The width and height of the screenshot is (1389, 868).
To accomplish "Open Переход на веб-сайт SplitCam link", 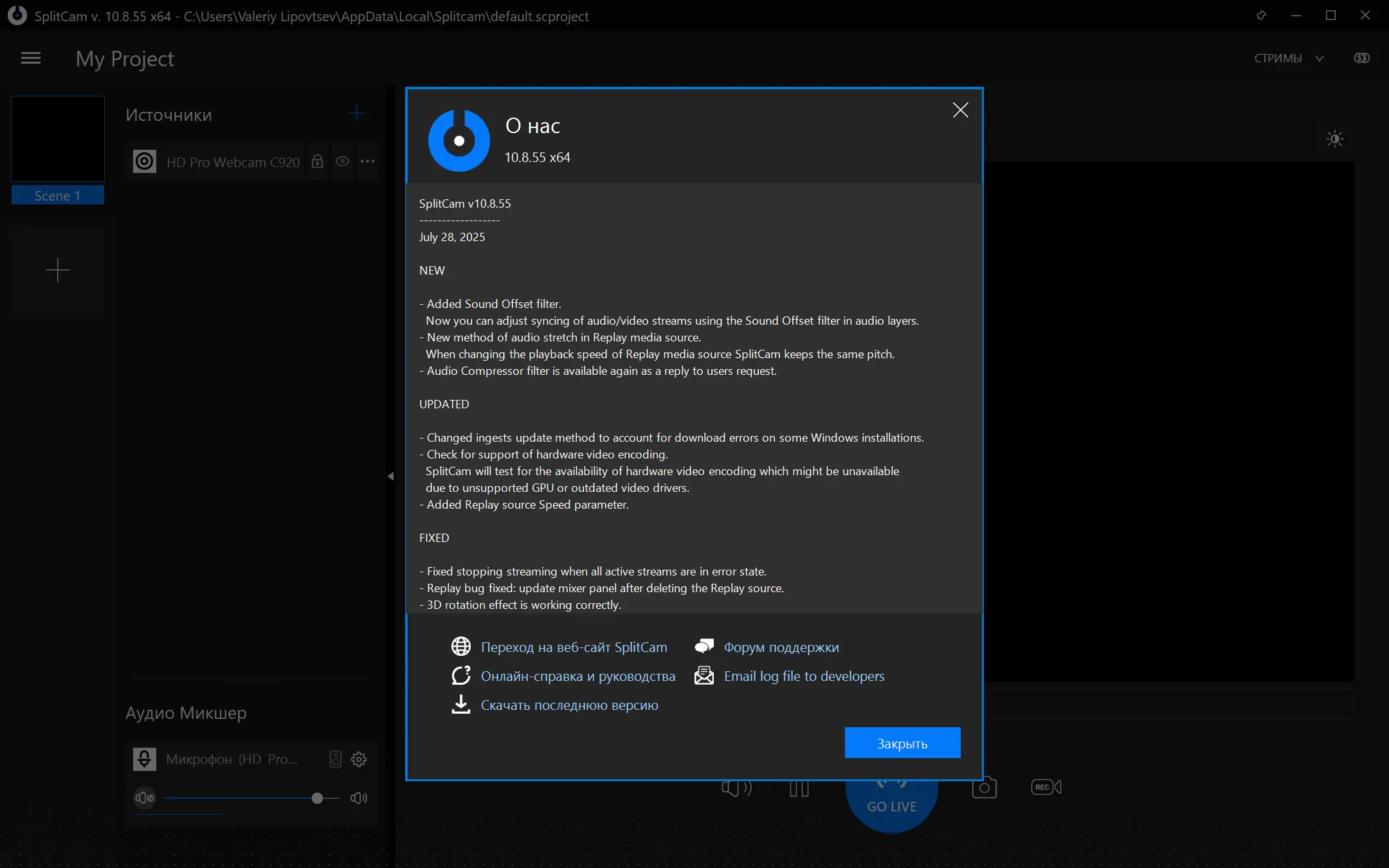I will (x=574, y=647).
